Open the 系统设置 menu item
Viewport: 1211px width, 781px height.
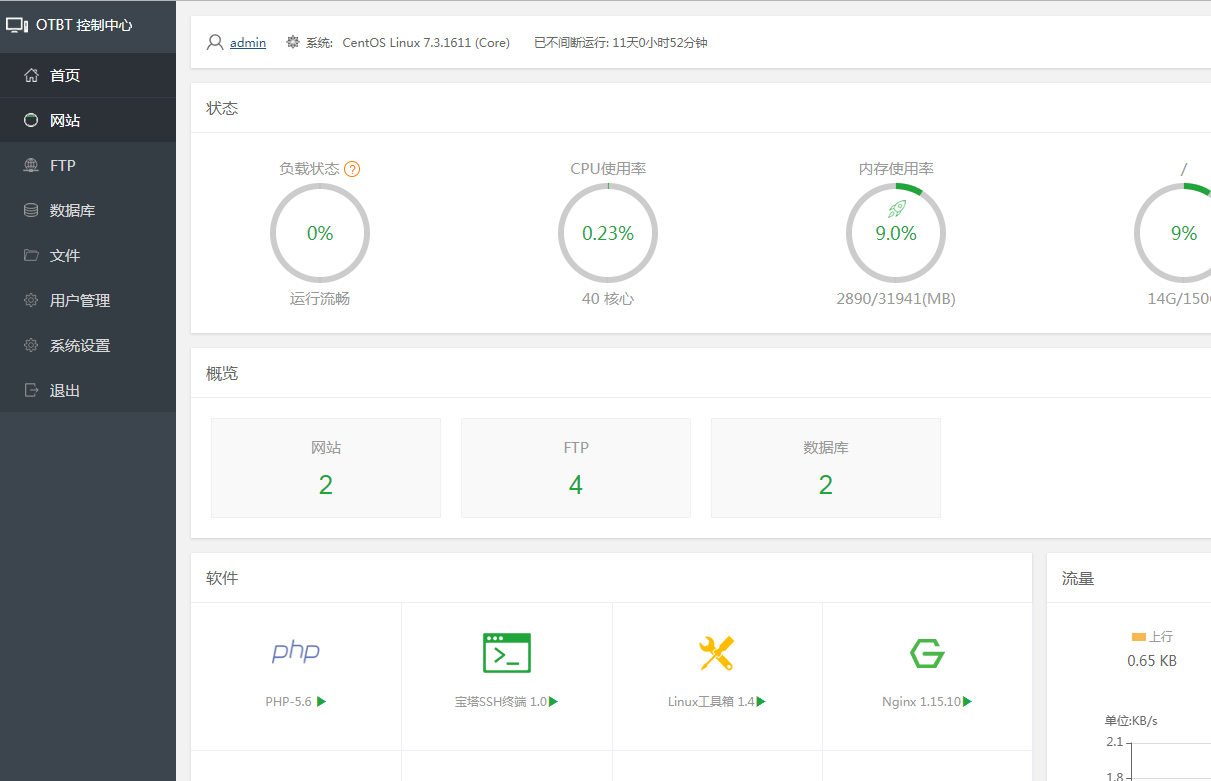pyautogui.click(x=88, y=345)
